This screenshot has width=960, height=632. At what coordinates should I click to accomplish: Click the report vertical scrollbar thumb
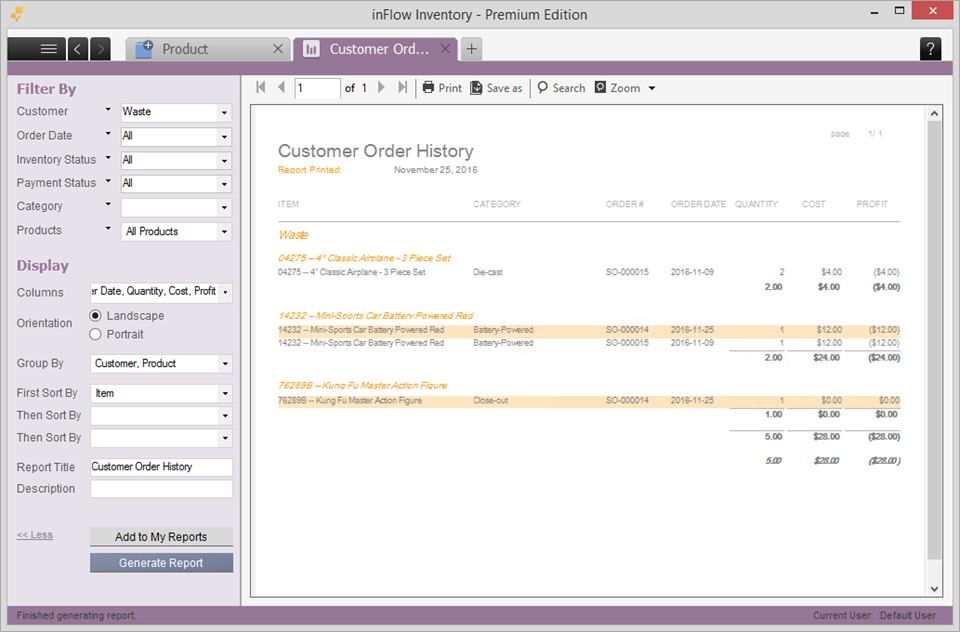(x=934, y=340)
